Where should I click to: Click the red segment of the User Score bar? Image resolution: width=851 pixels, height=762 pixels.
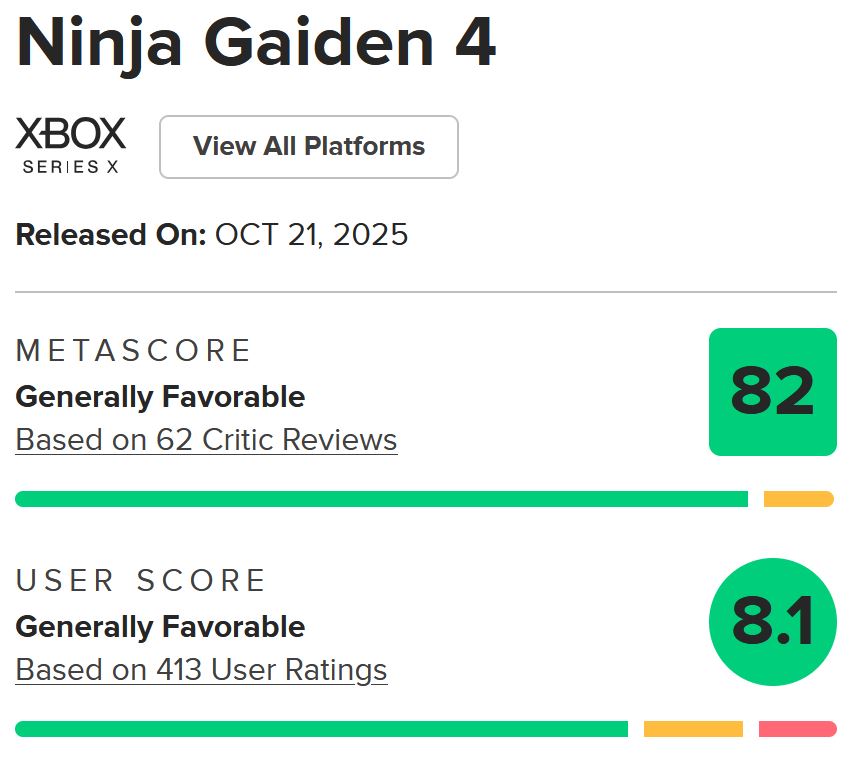(x=797, y=729)
